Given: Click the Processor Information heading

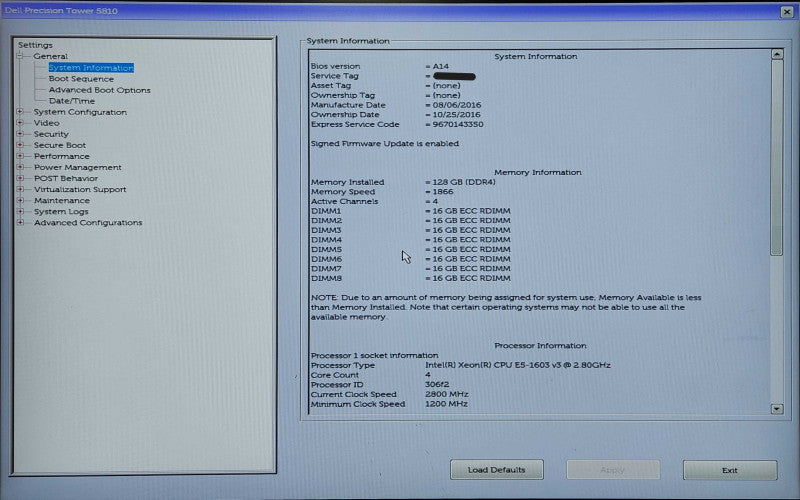Looking at the screenshot, I should [540, 346].
